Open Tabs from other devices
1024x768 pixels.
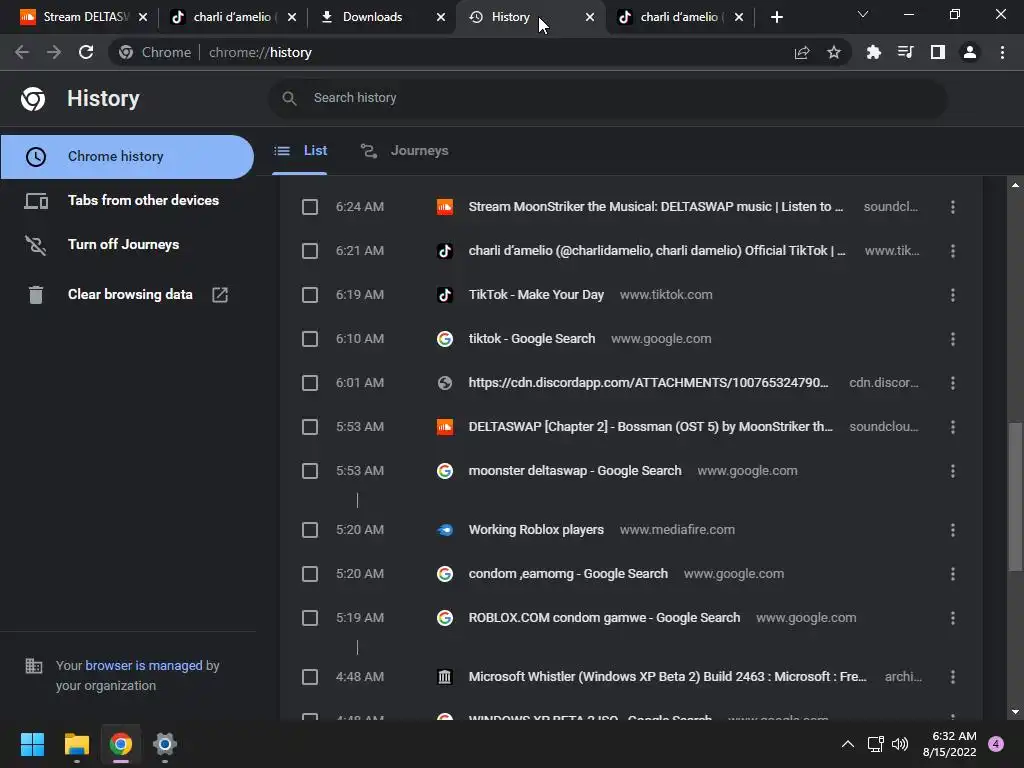pos(127,200)
